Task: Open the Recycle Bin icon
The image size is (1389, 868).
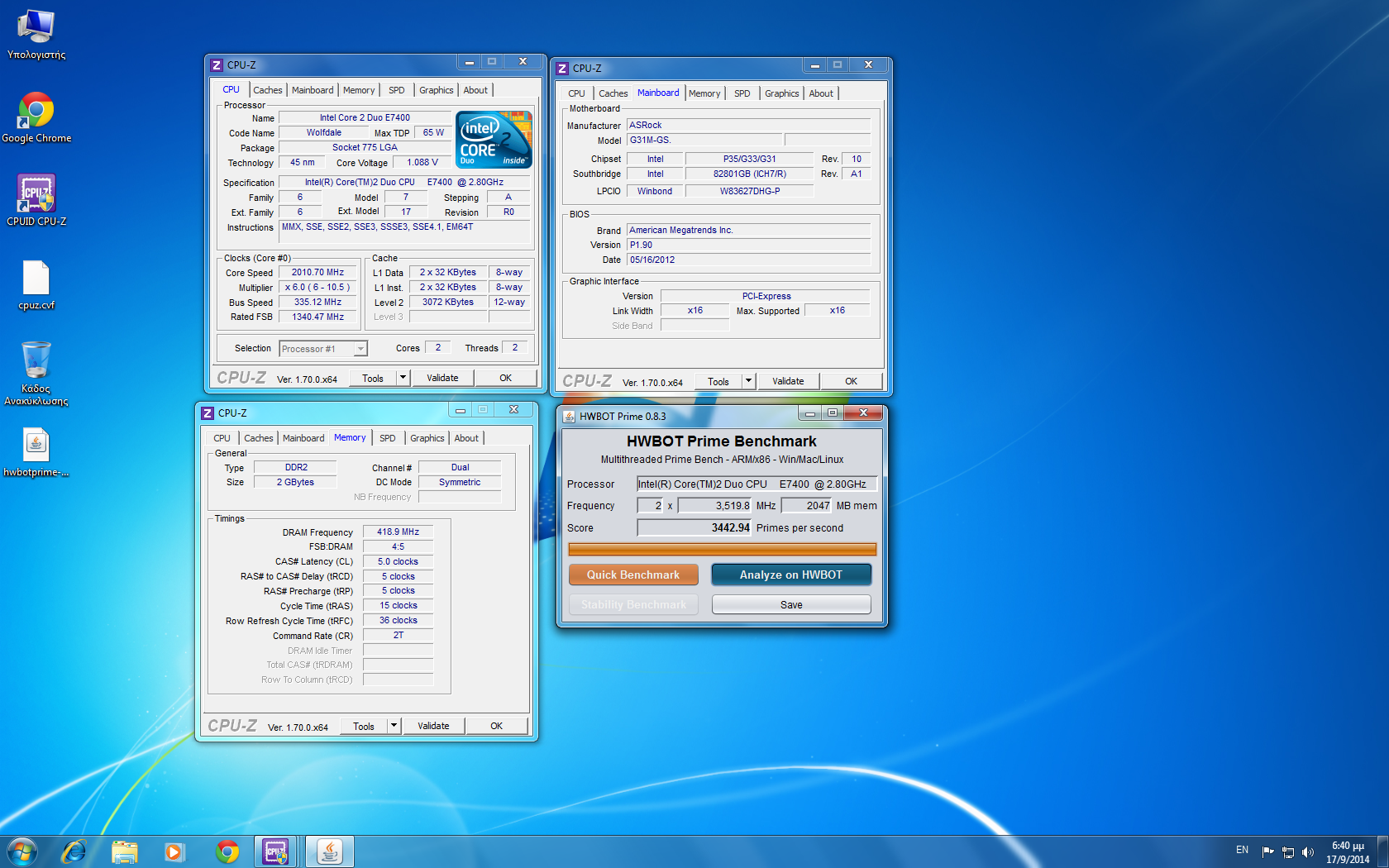Action: [x=36, y=373]
